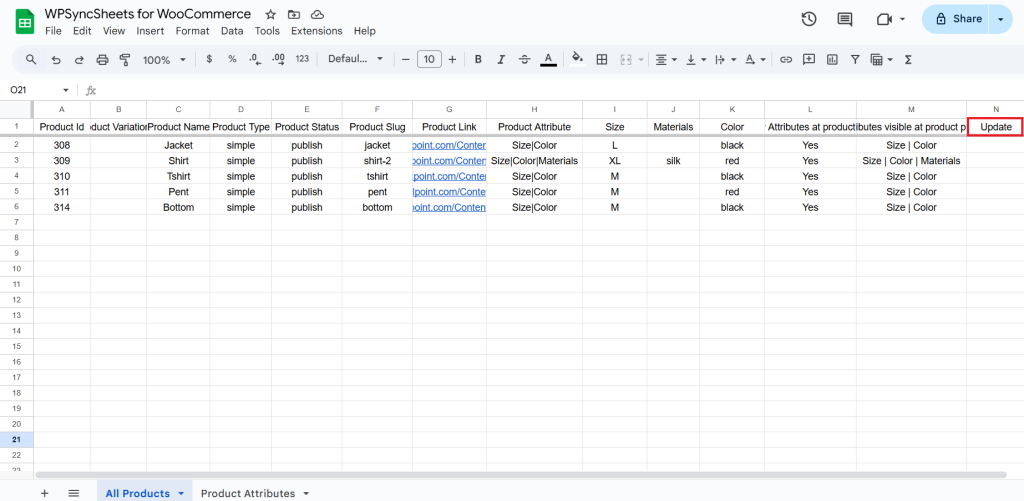The image size is (1024, 501).
Task: Undo the last action
Action: [56, 59]
